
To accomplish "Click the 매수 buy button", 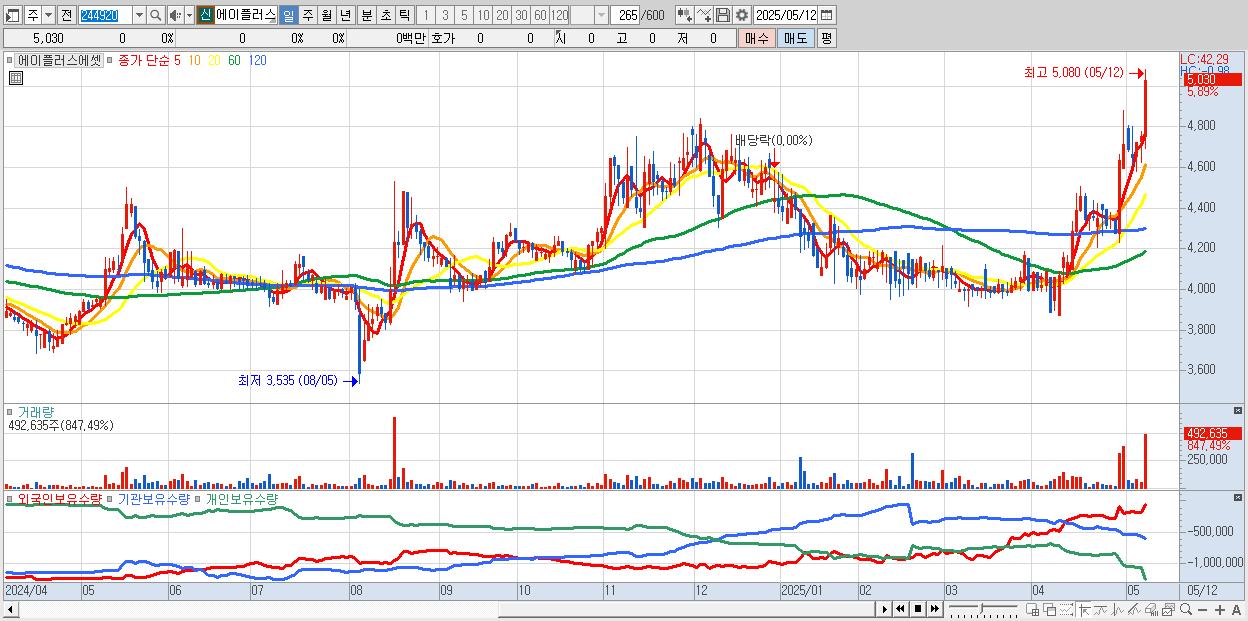I will (x=755, y=38).
